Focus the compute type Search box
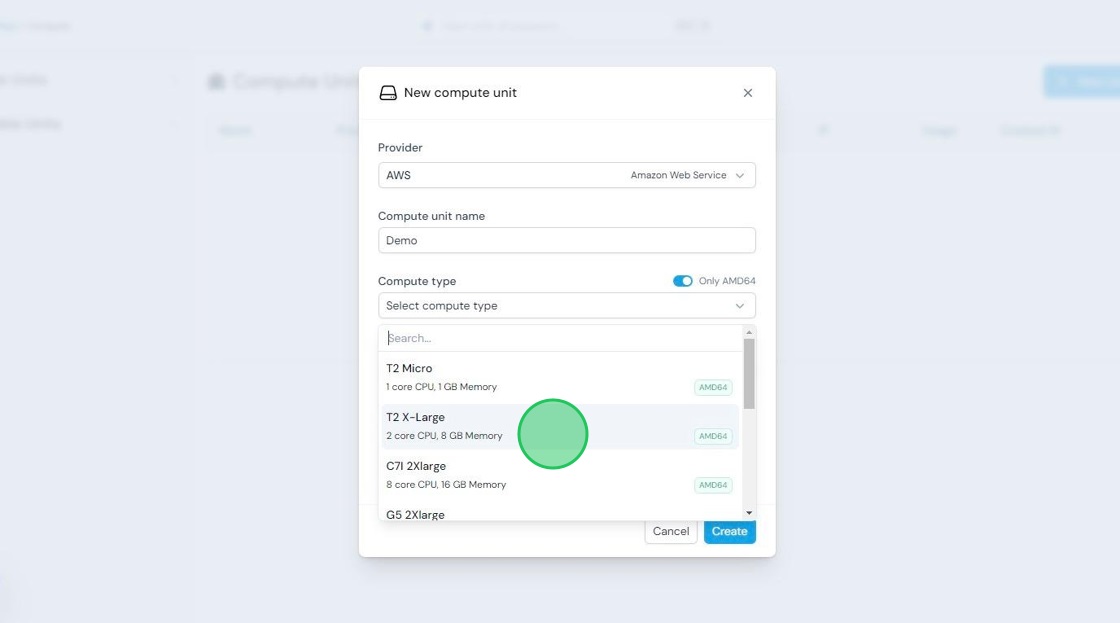Image resolution: width=1120 pixels, height=623 pixels. pos(561,338)
